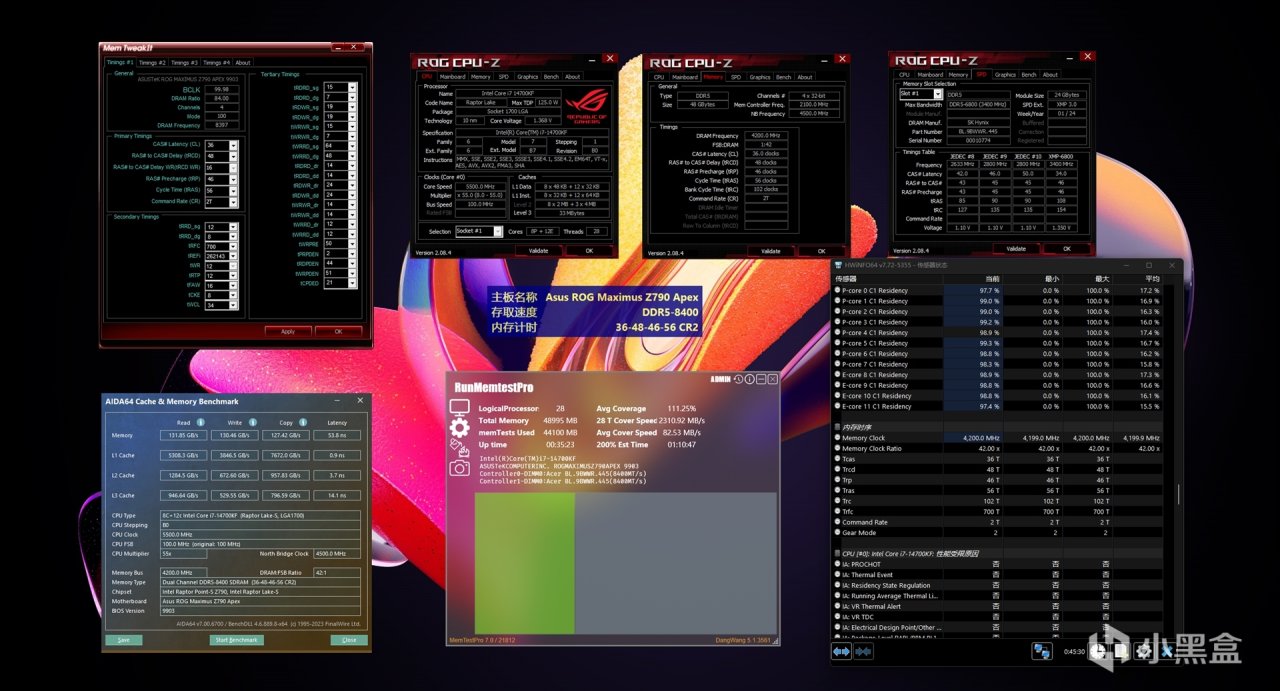
Task: Click the info icon in RunMemtestPro title bar
Action: tap(749, 379)
